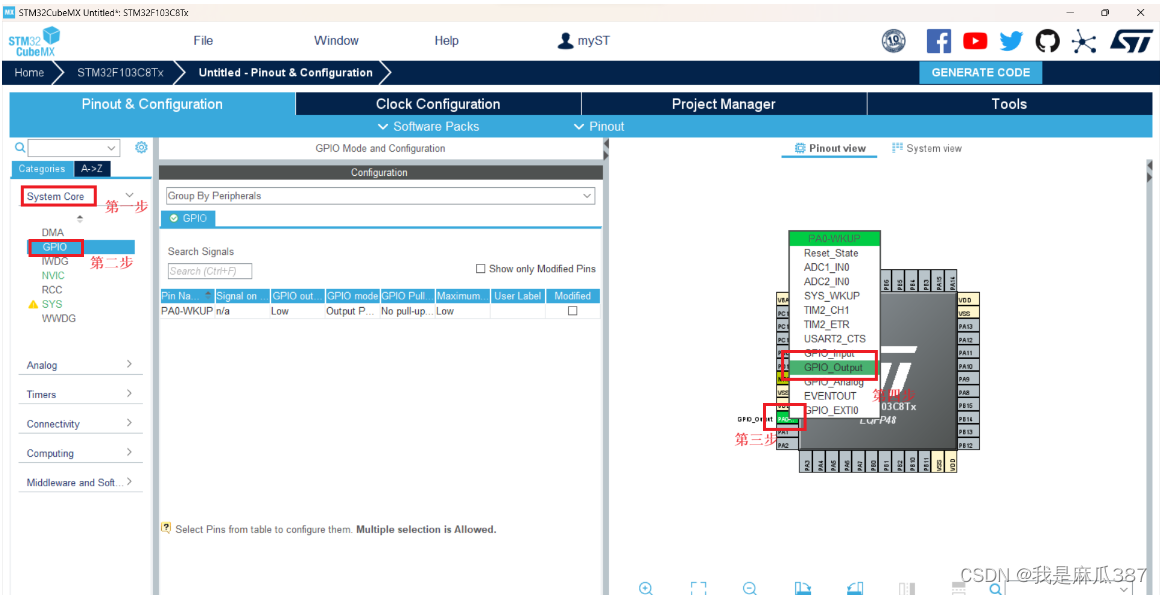Choose ADC1_IN0 in pin context menu
The height and width of the screenshot is (595, 1162).
[x=826, y=267]
